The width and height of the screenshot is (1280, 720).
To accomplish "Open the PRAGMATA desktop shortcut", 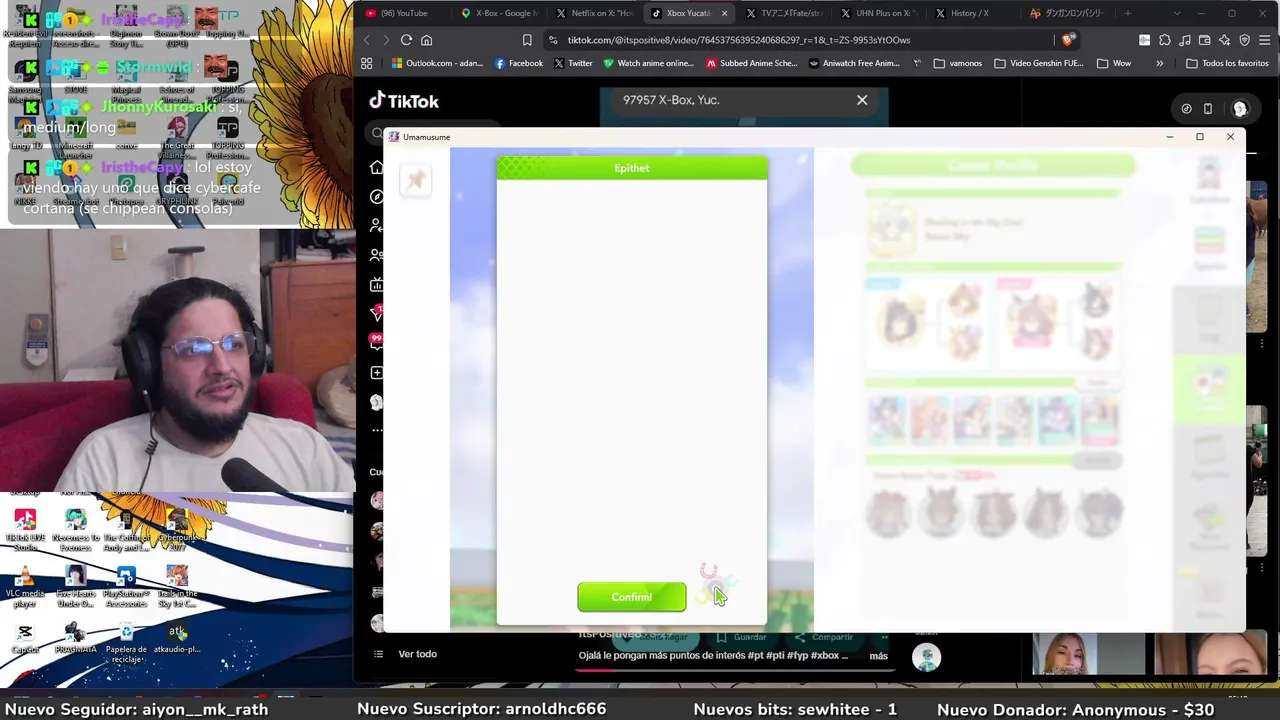I will (75, 639).
